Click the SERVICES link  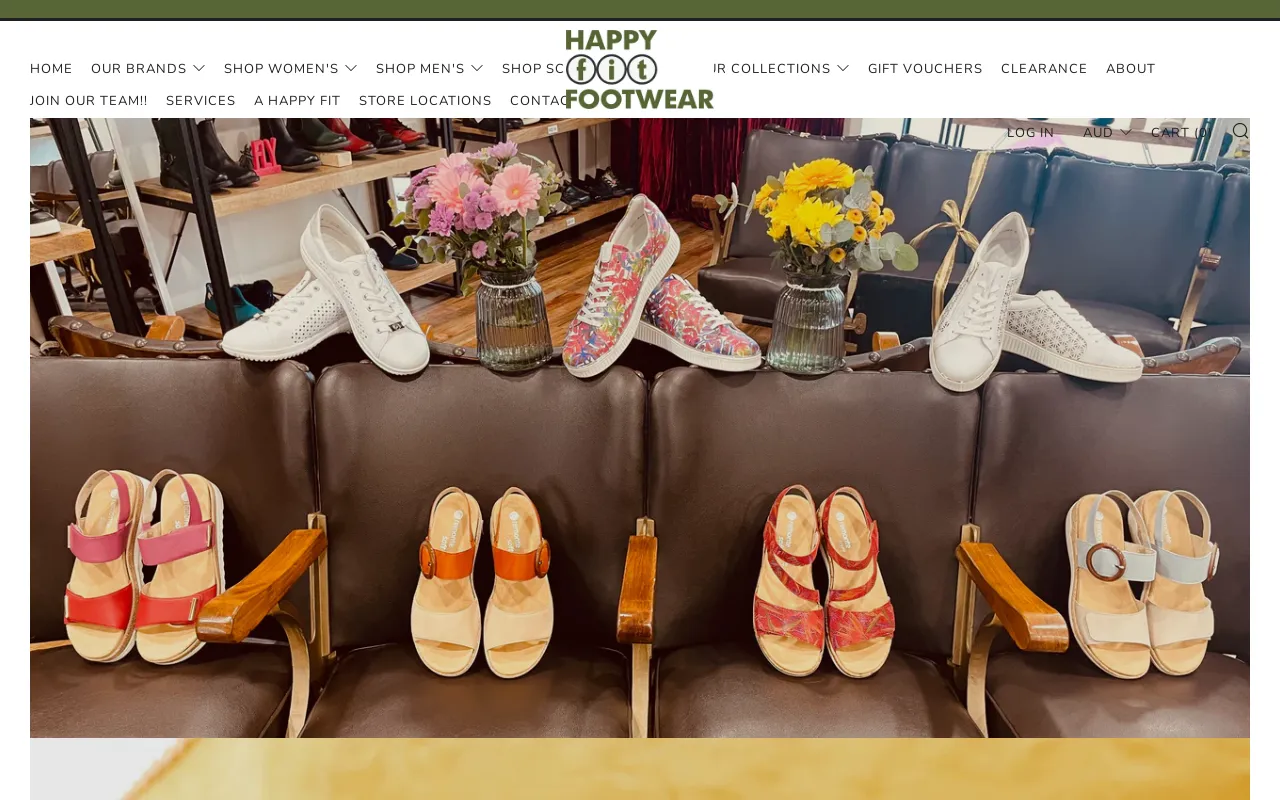coord(200,100)
